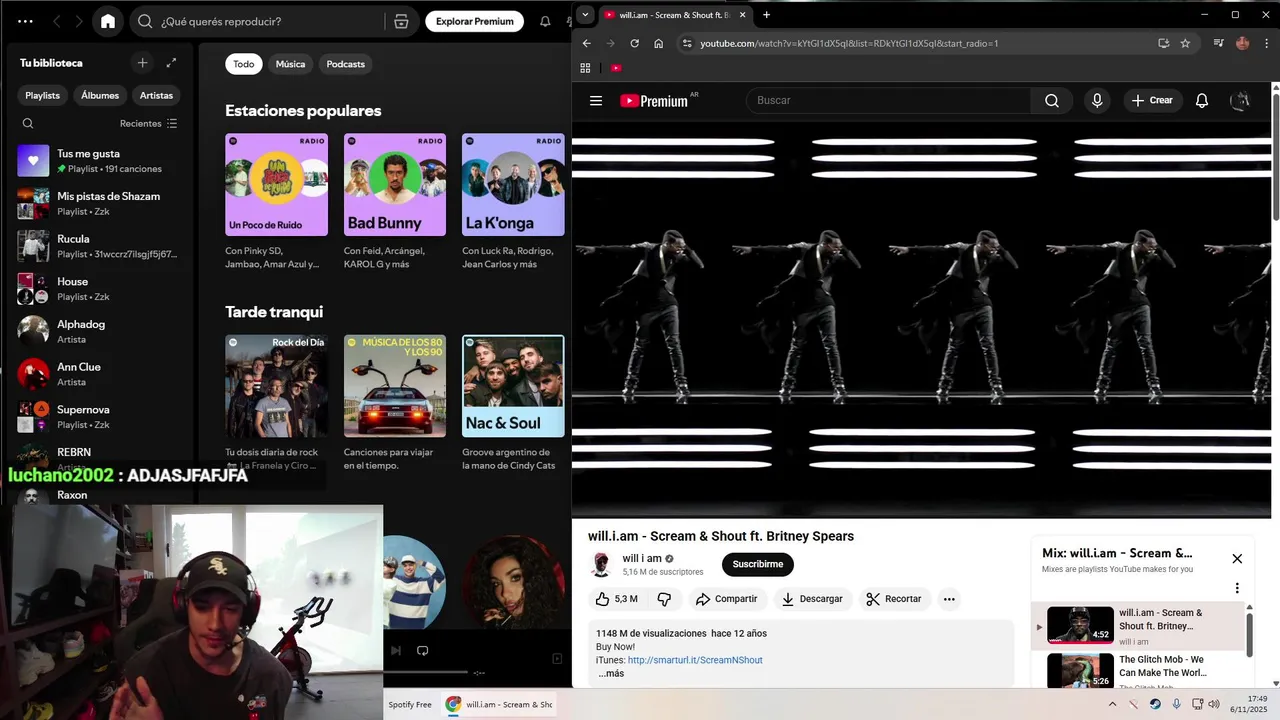Open Spotify Home via house icon
This screenshot has height=720, width=1280.
pyautogui.click(x=108, y=21)
